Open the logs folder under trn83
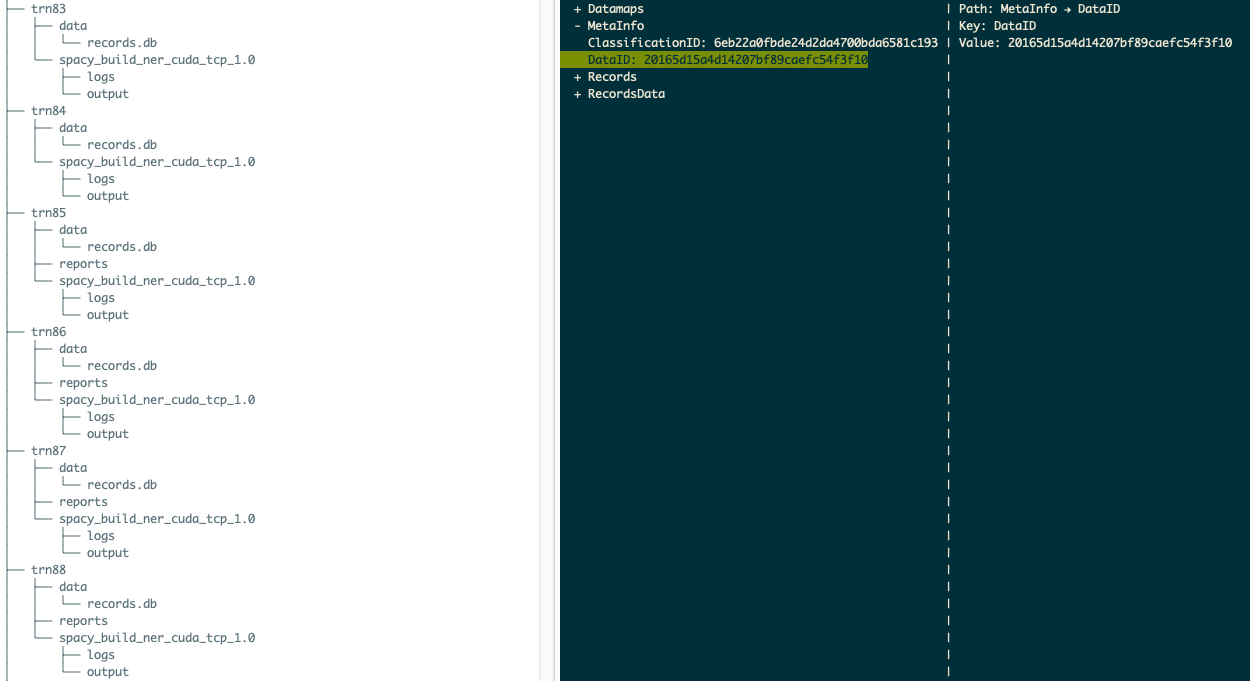 (101, 76)
